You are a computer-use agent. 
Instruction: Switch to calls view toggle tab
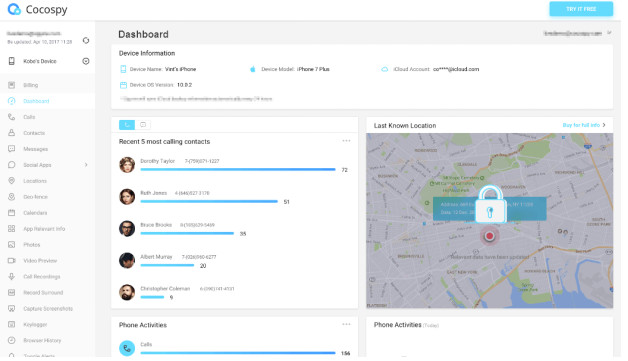[127, 125]
